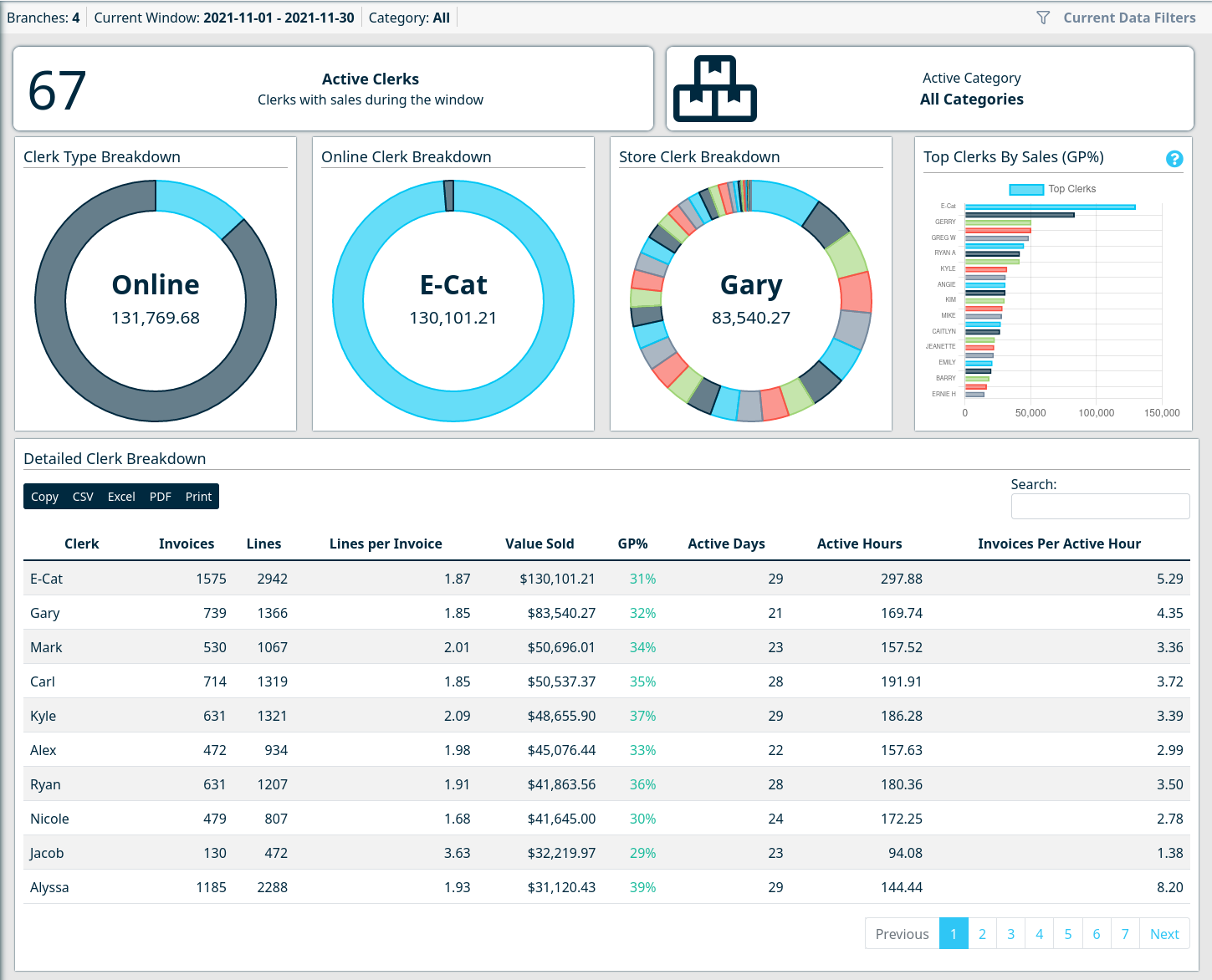This screenshot has height=980, width=1212.
Task: Sort by the Invoices column header
Action: pyautogui.click(x=187, y=544)
